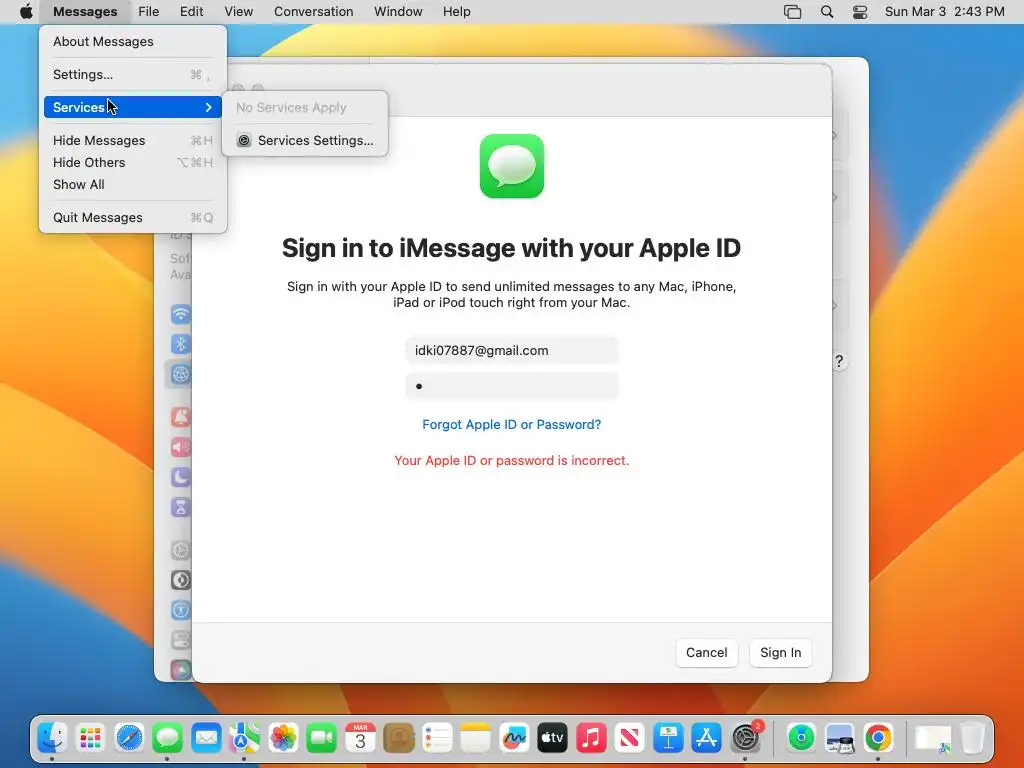
Task: Click the Stage Manager menu bar icon
Action: pos(792,12)
